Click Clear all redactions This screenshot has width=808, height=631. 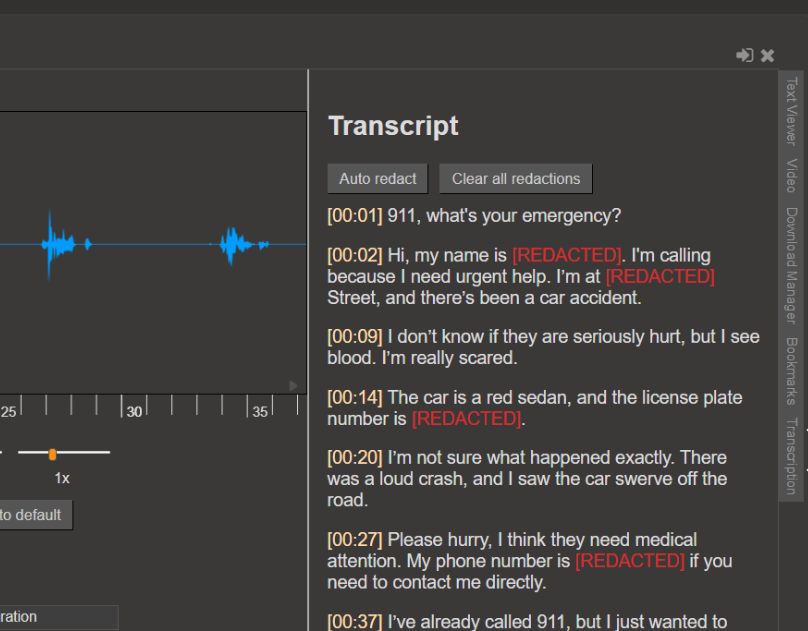pyautogui.click(x=516, y=179)
